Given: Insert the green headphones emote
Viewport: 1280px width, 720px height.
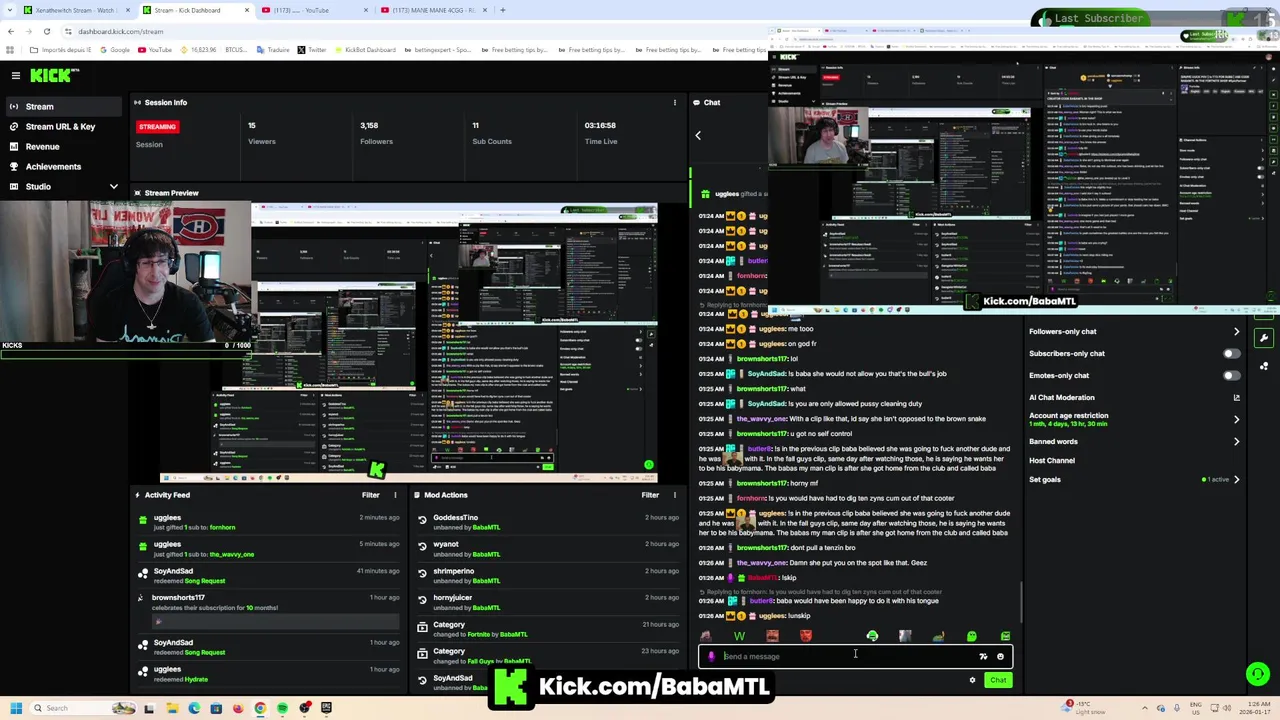Looking at the screenshot, I should (872, 636).
